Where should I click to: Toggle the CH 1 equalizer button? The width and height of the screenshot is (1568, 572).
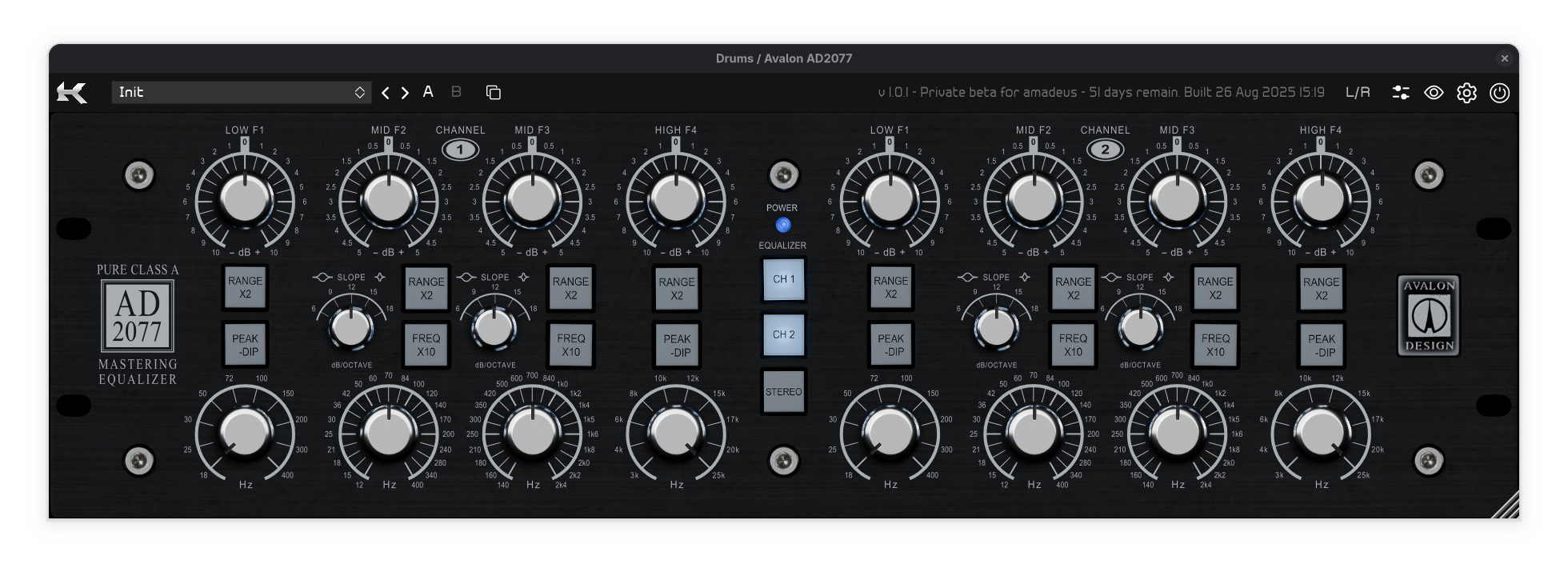tap(784, 279)
